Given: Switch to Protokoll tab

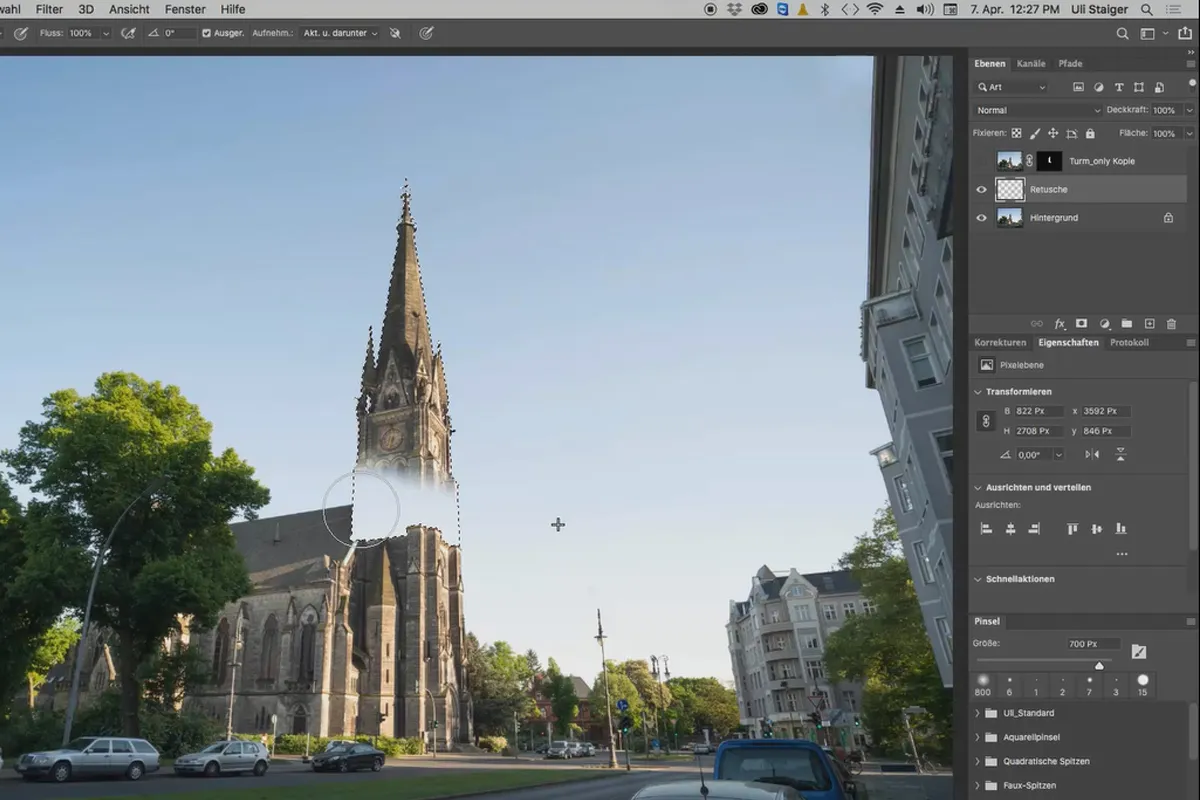Looking at the screenshot, I should coord(1129,342).
